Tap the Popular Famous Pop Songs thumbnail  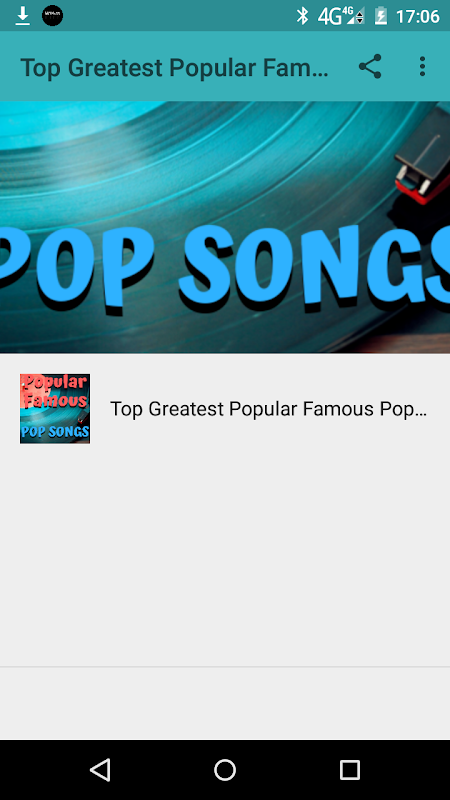coord(55,409)
